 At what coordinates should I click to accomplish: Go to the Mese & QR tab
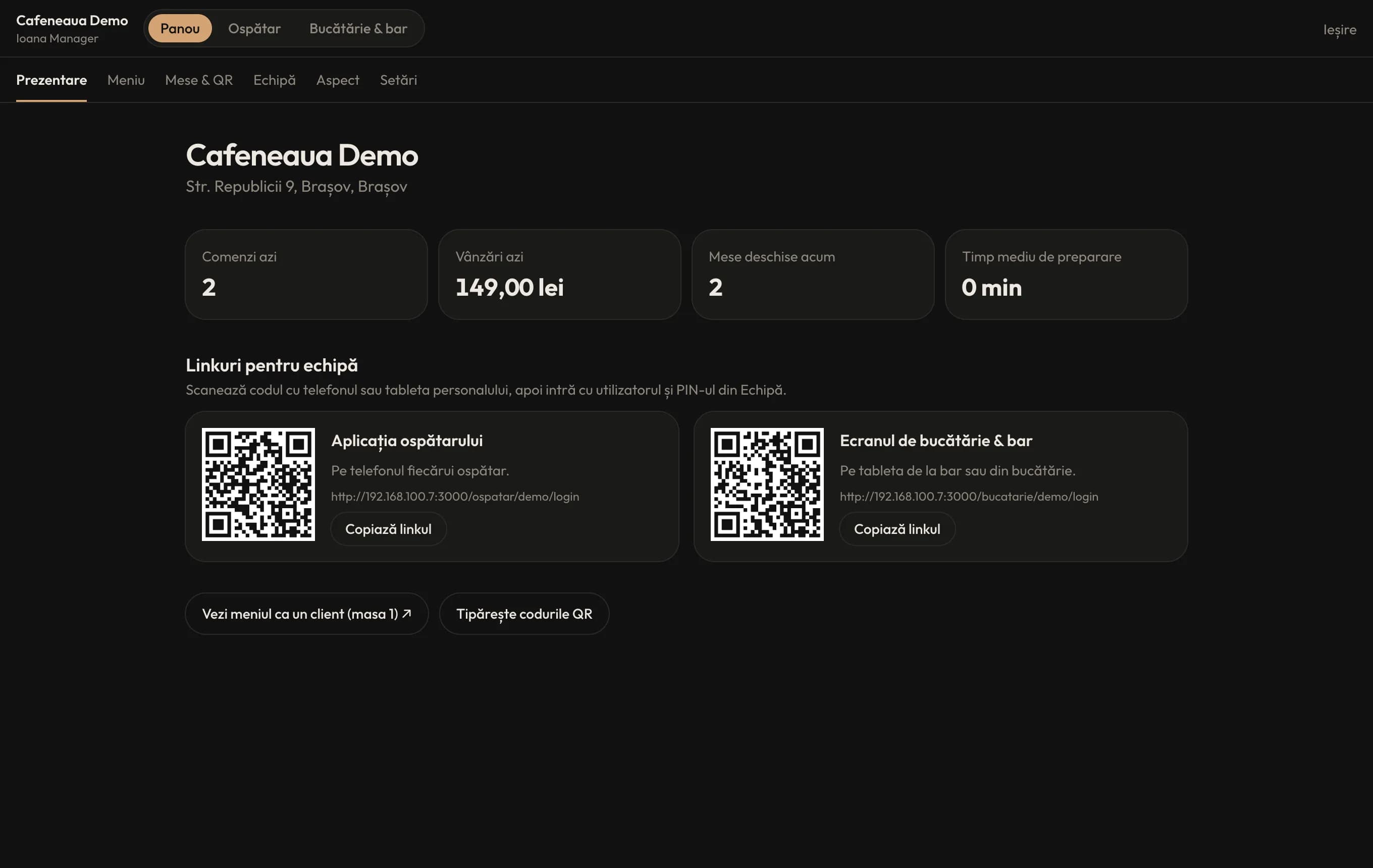[x=199, y=80]
